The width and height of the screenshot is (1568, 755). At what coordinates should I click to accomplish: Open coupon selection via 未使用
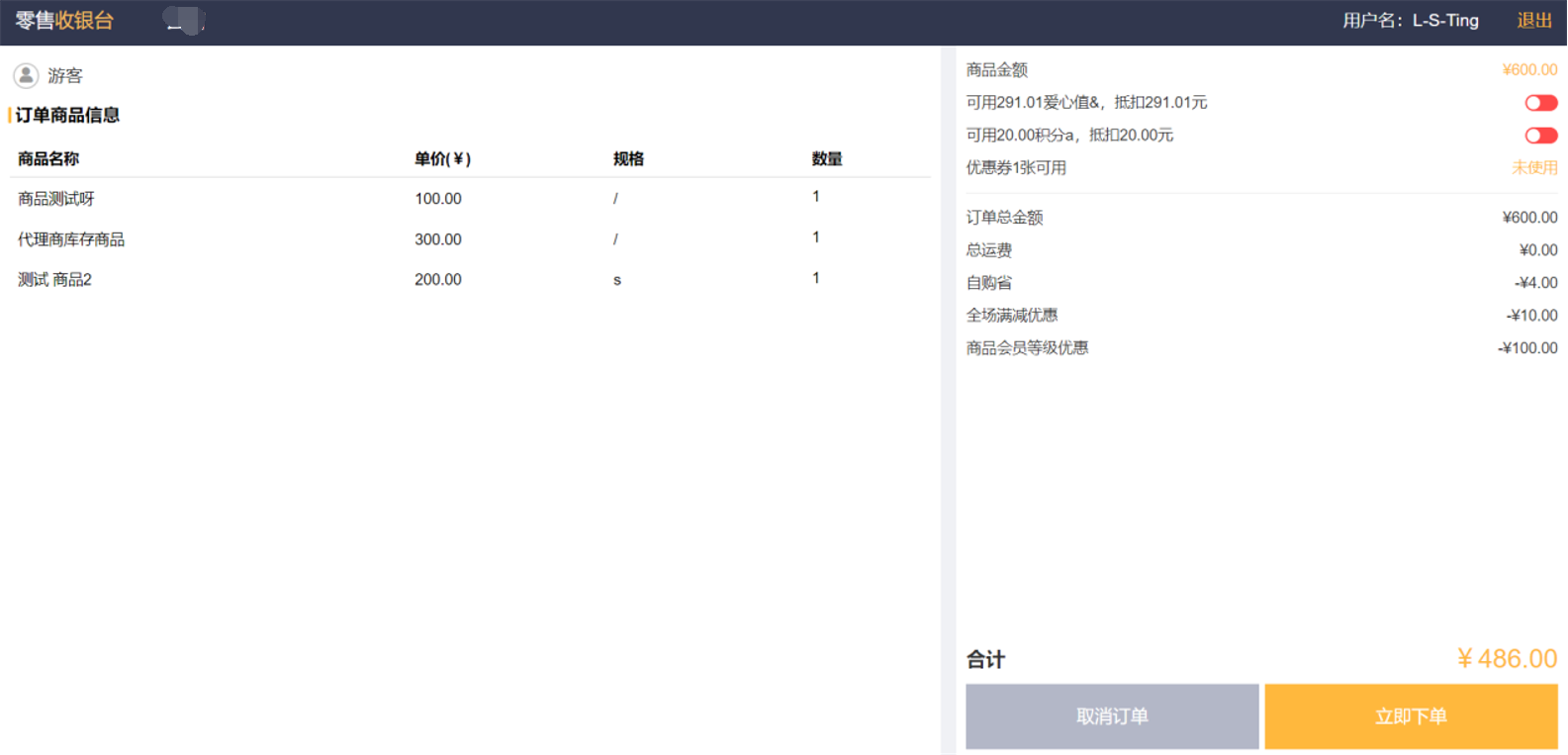pos(1533,168)
